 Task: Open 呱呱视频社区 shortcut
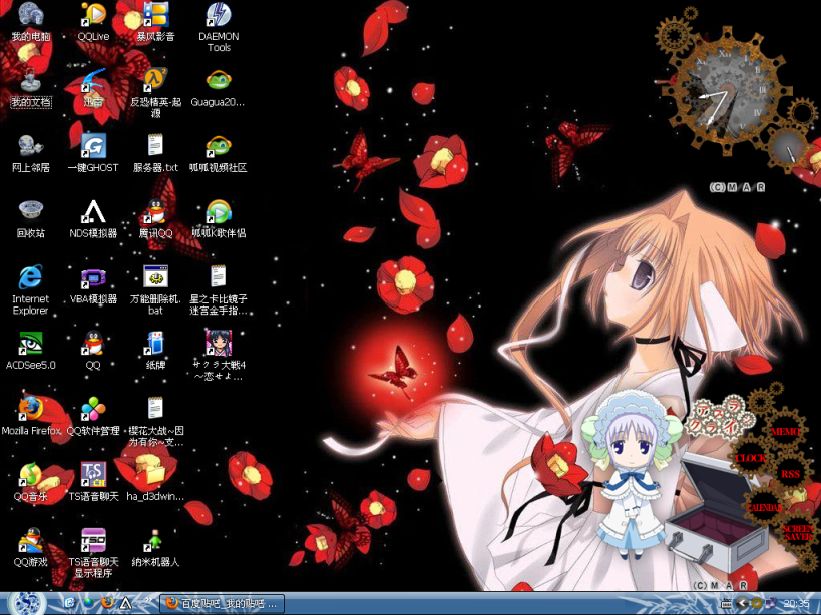(218, 153)
